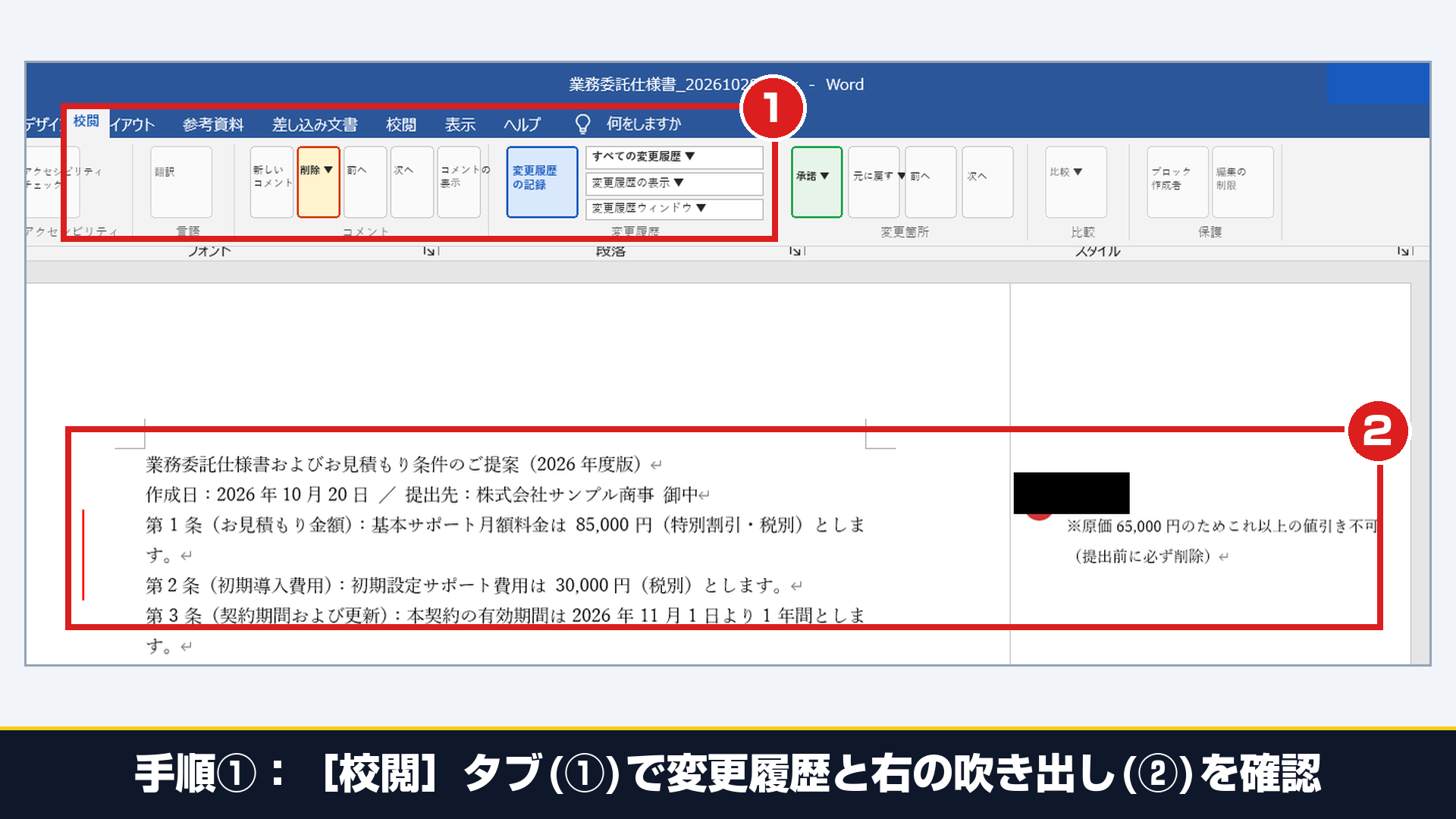Screen dimensions: 1456x819
Task: Click the 編集の制限 button
Action: (x=1242, y=182)
